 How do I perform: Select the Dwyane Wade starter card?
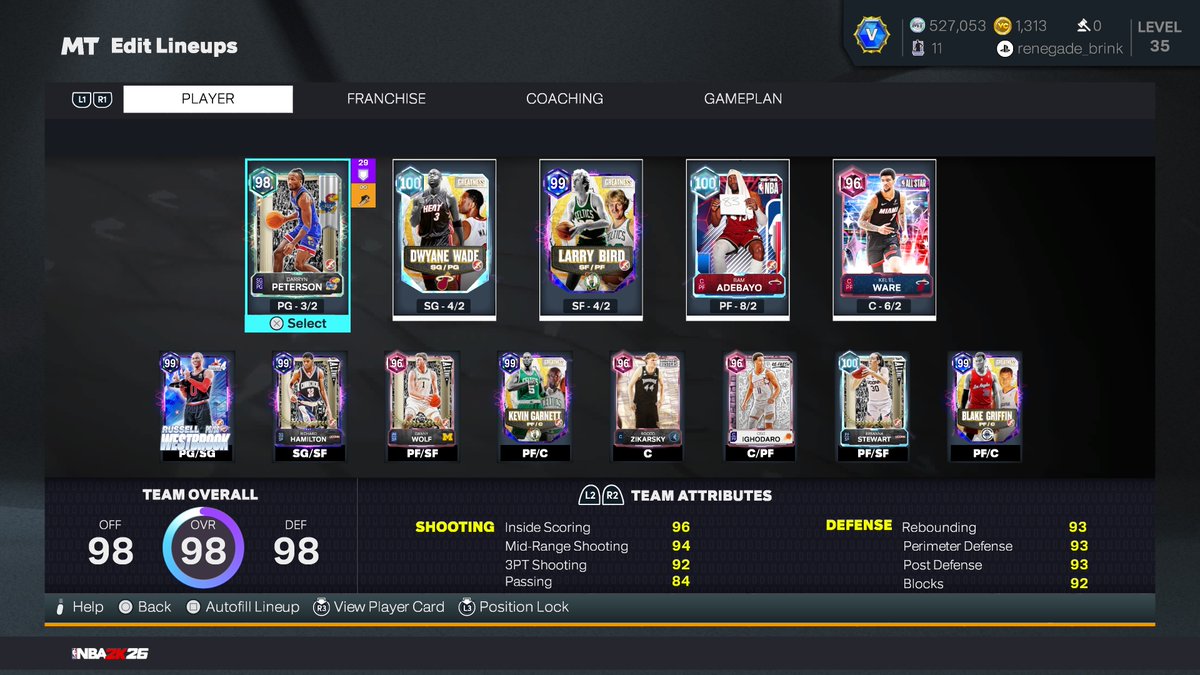[444, 239]
